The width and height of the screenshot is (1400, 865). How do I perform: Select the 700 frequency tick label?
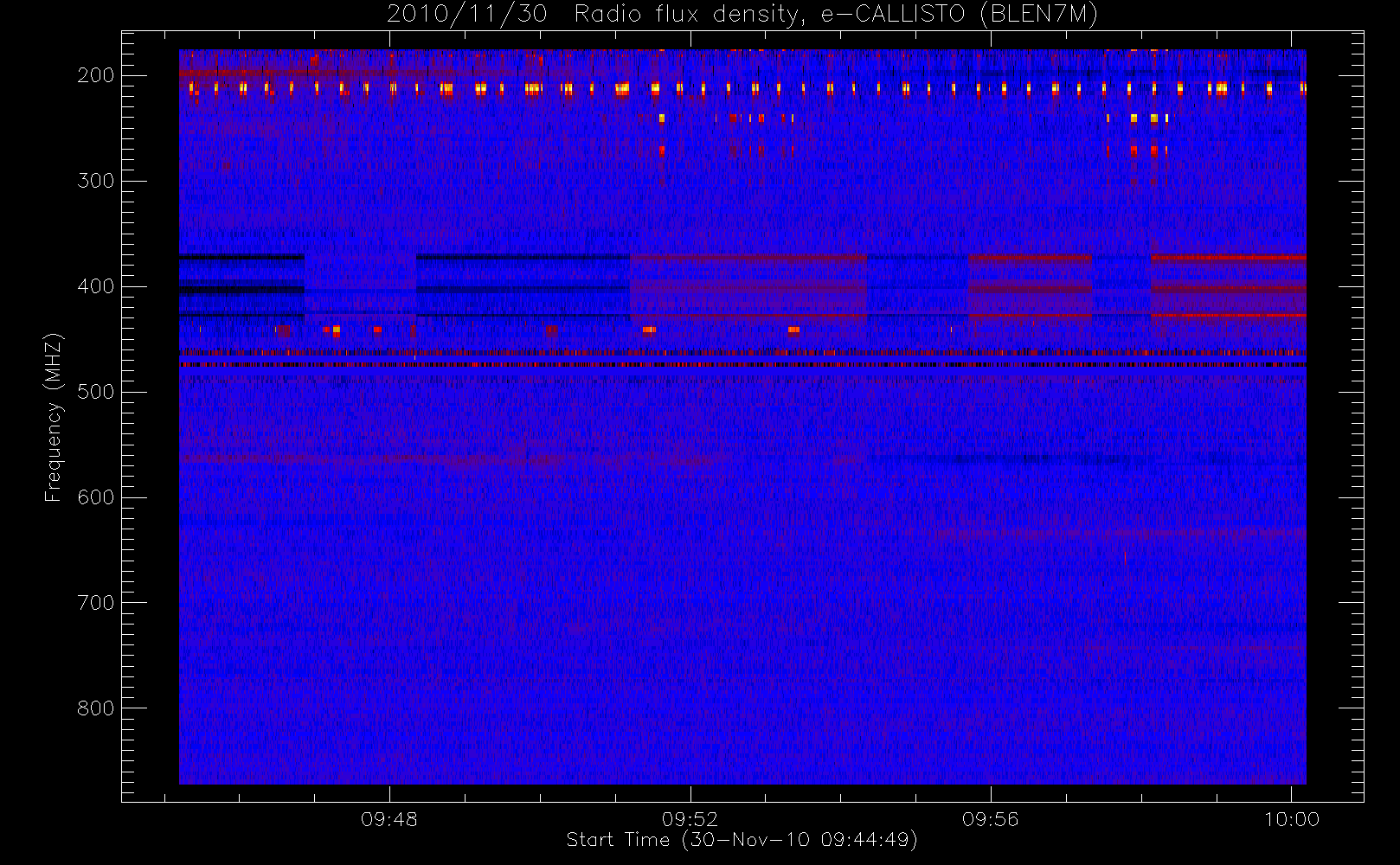[x=95, y=603]
